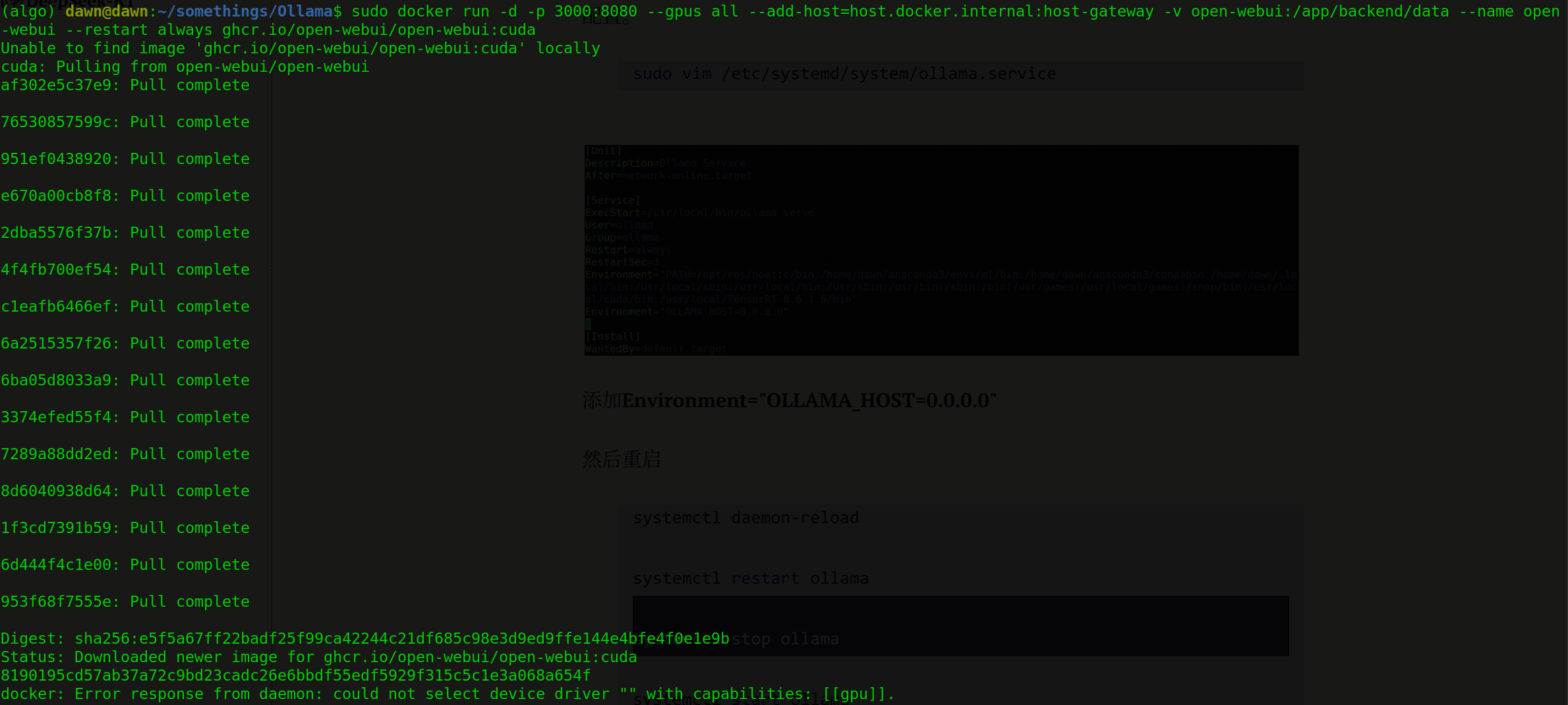Click the ollama.service screenshot image in background page
Viewport: 1568px width, 705px height.
(941, 250)
